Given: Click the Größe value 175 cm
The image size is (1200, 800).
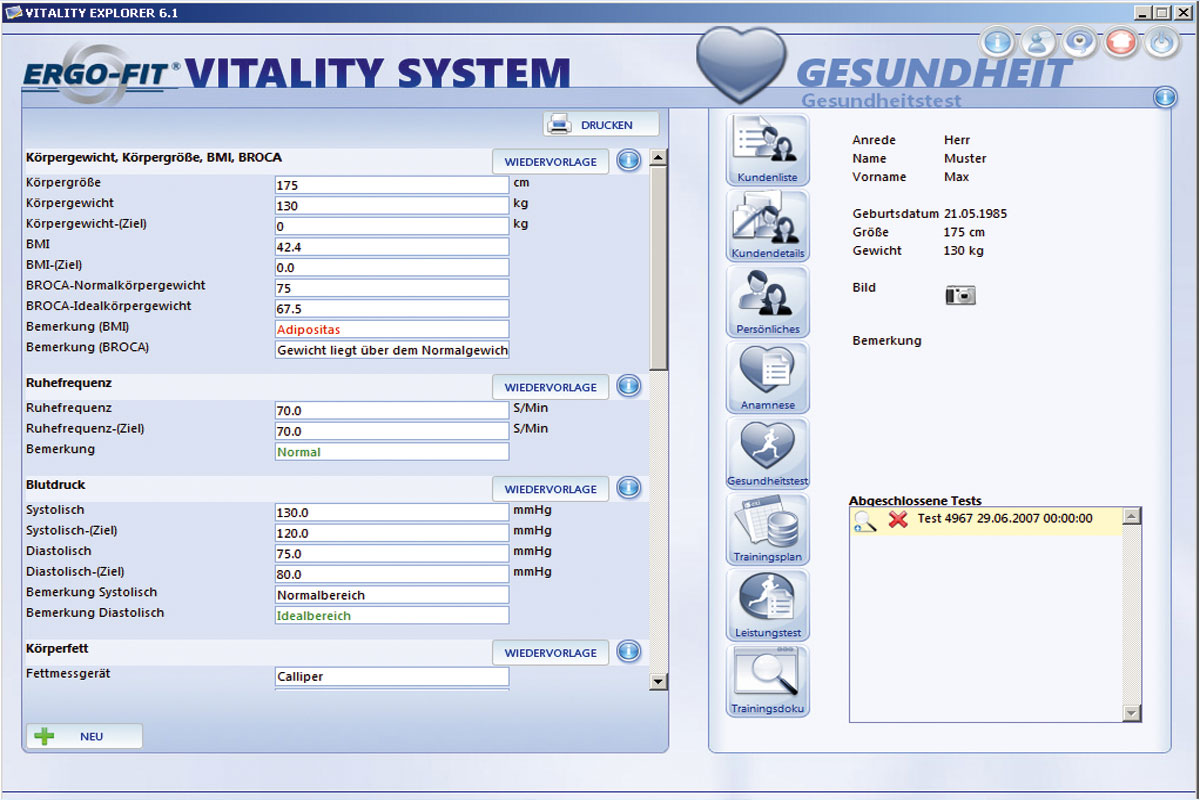Looking at the screenshot, I should coord(964,232).
